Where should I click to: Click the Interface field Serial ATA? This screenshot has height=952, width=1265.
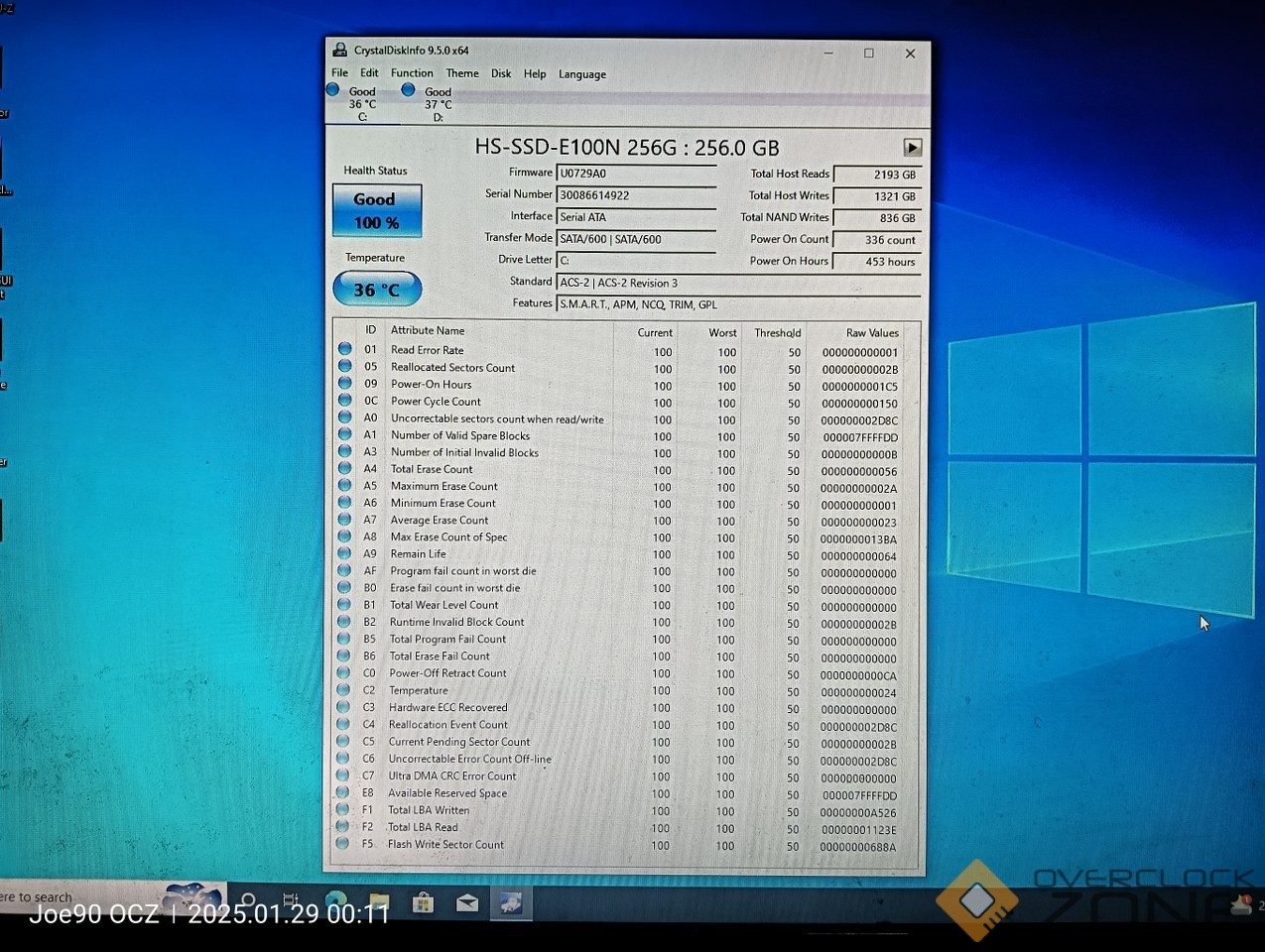(x=636, y=217)
